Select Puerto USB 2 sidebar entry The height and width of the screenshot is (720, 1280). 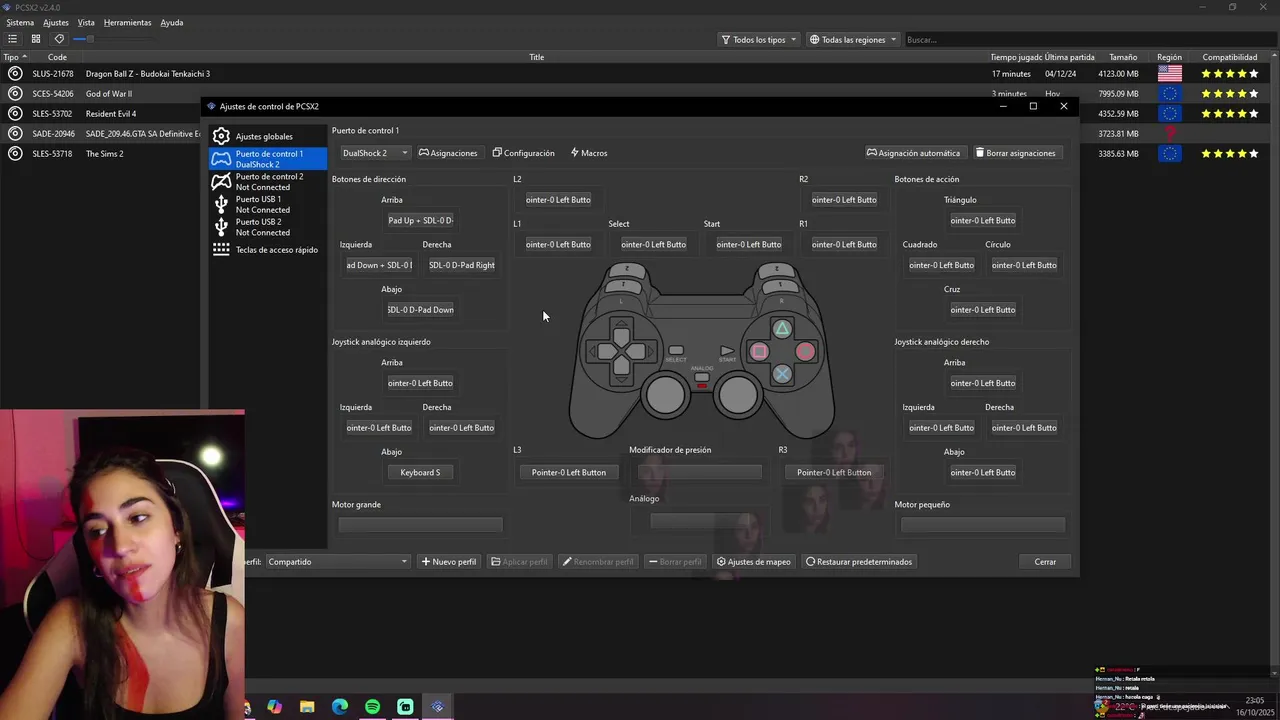pyautogui.click(x=267, y=227)
